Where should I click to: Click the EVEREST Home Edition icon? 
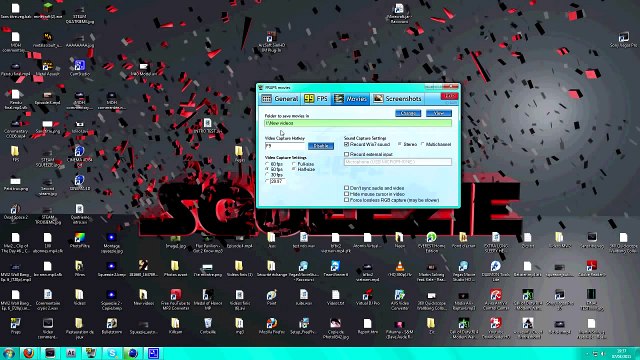tap(431, 238)
